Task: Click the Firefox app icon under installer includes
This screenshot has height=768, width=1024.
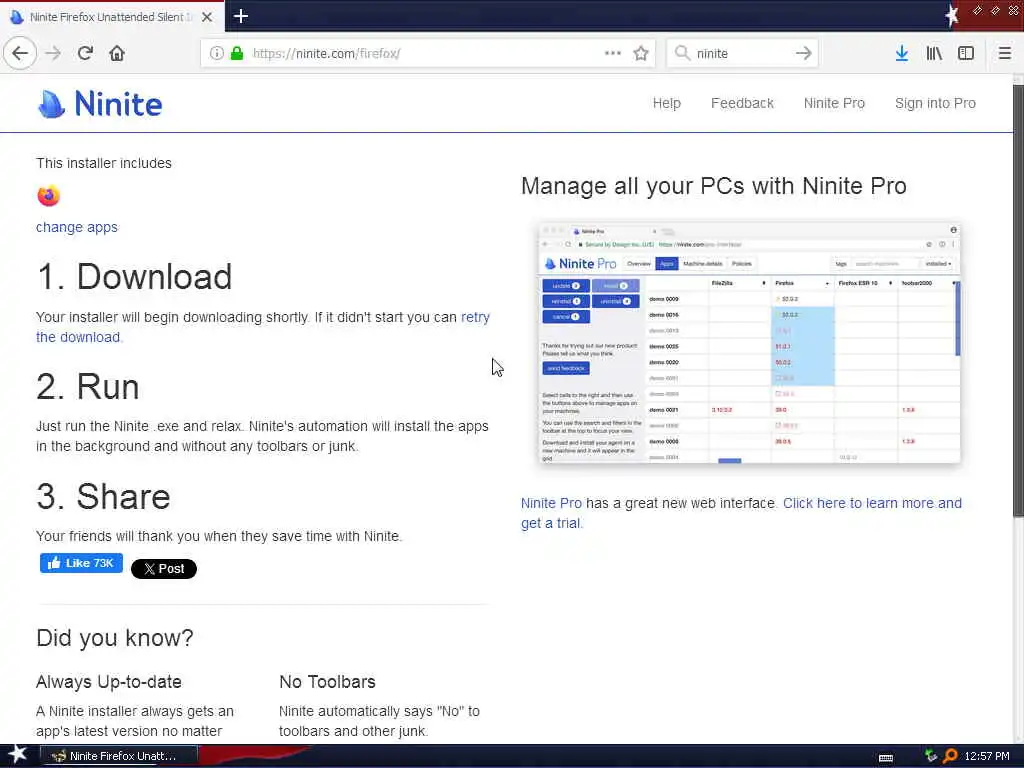Action: [x=48, y=195]
